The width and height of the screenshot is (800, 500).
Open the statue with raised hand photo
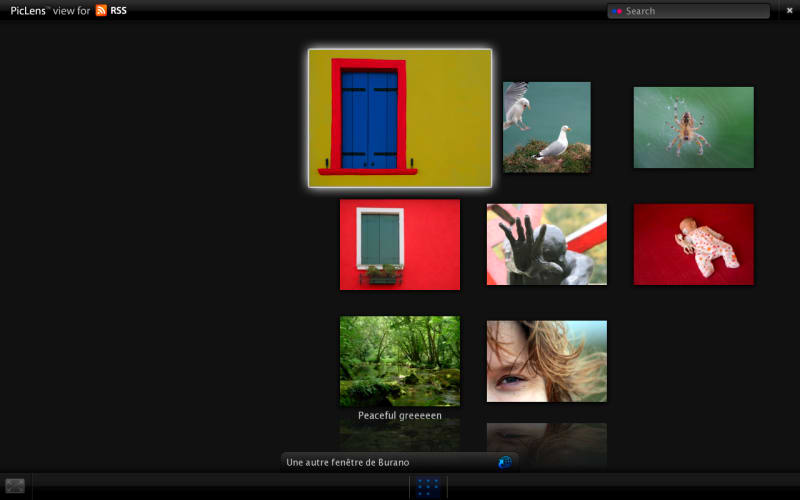(547, 244)
